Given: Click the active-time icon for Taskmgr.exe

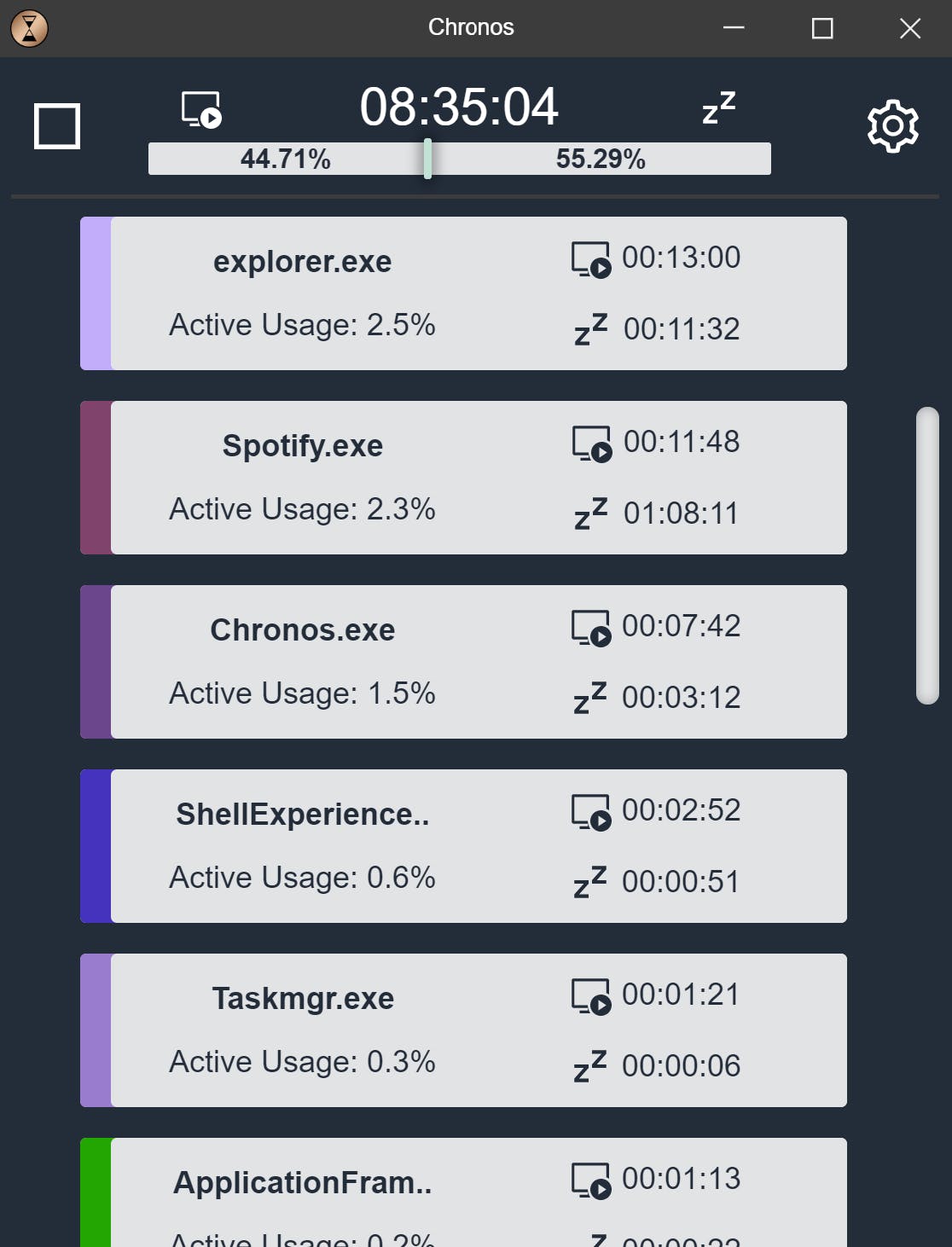Looking at the screenshot, I should (591, 997).
